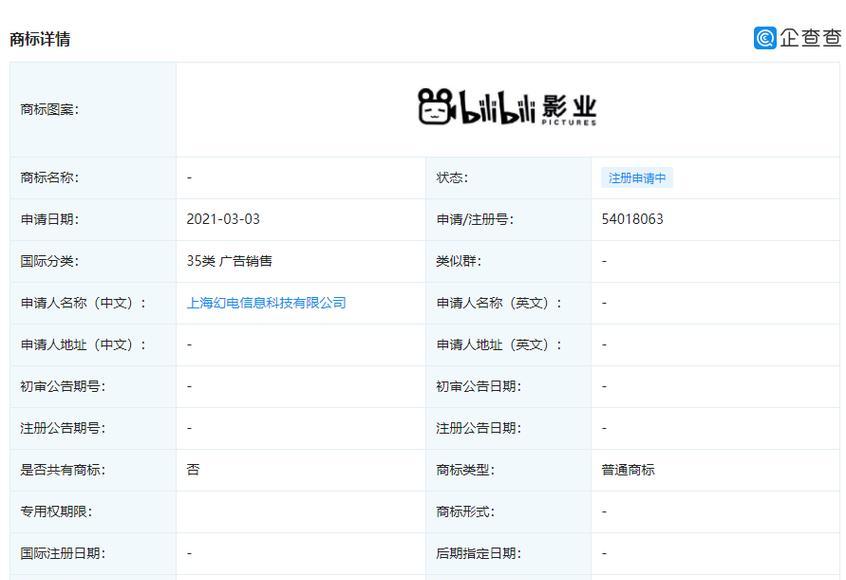Screen dimensions: 846x580
Task: Select the 商标详情 heading
Action: [x=40, y=39]
